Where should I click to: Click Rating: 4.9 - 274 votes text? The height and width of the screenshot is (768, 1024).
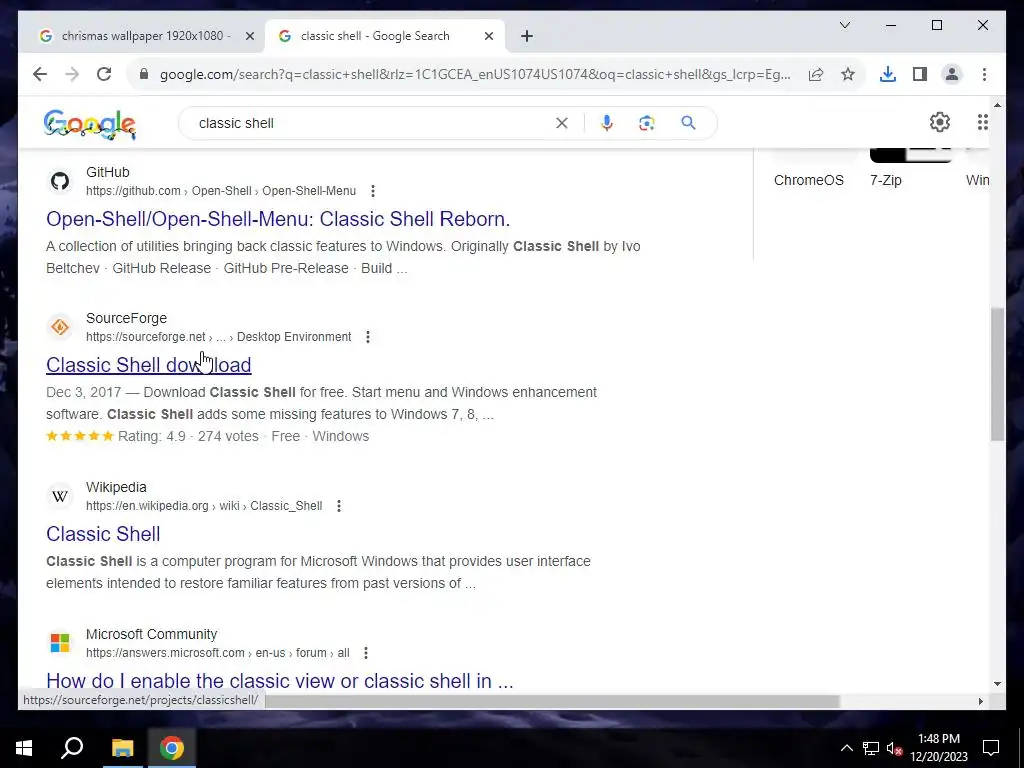click(188, 436)
